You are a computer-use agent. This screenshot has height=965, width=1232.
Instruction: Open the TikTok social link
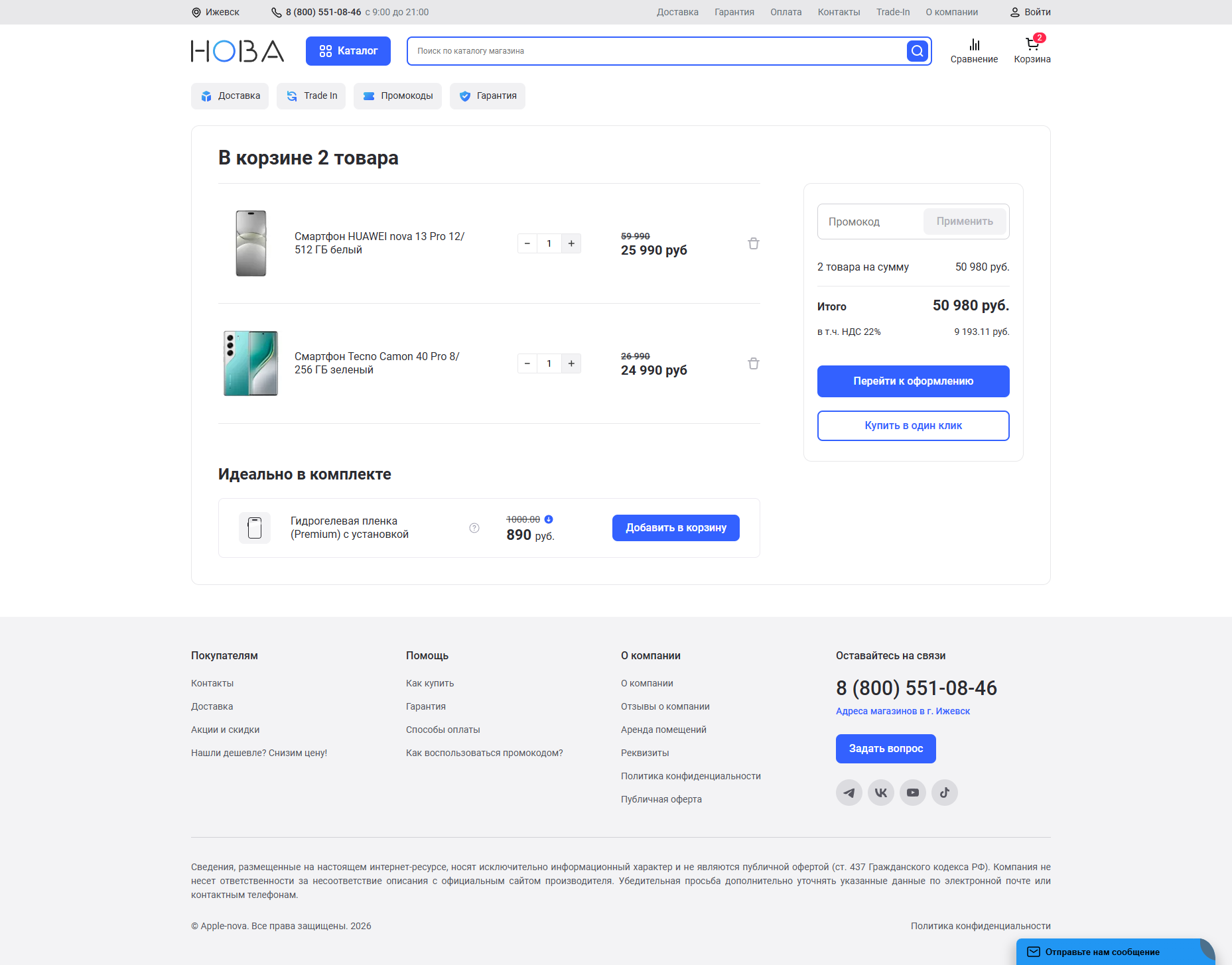click(945, 793)
